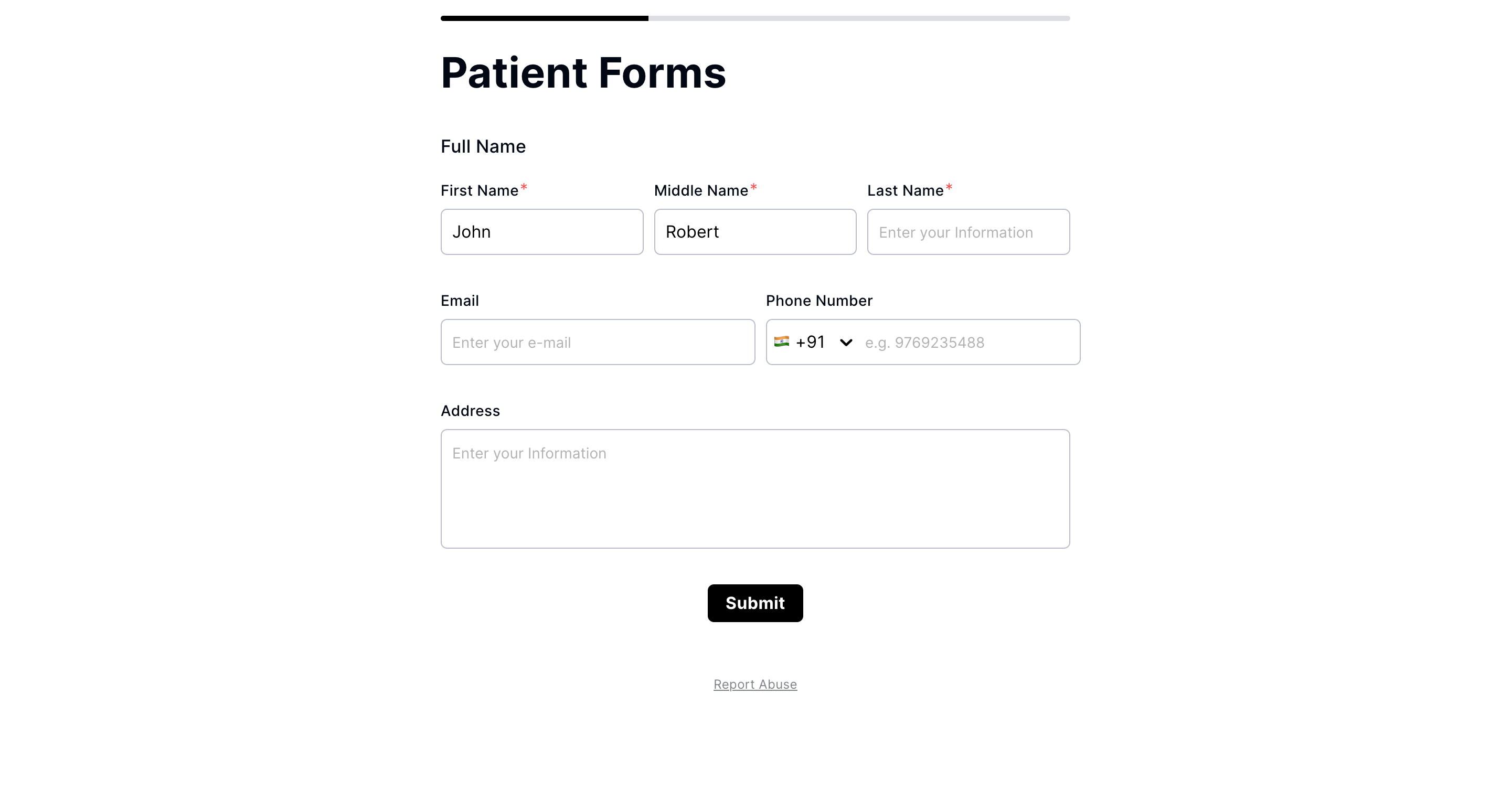Submit the patient form
Image resolution: width=1511 pixels, height=812 pixels.
pyautogui.click(x=755, y=603)
